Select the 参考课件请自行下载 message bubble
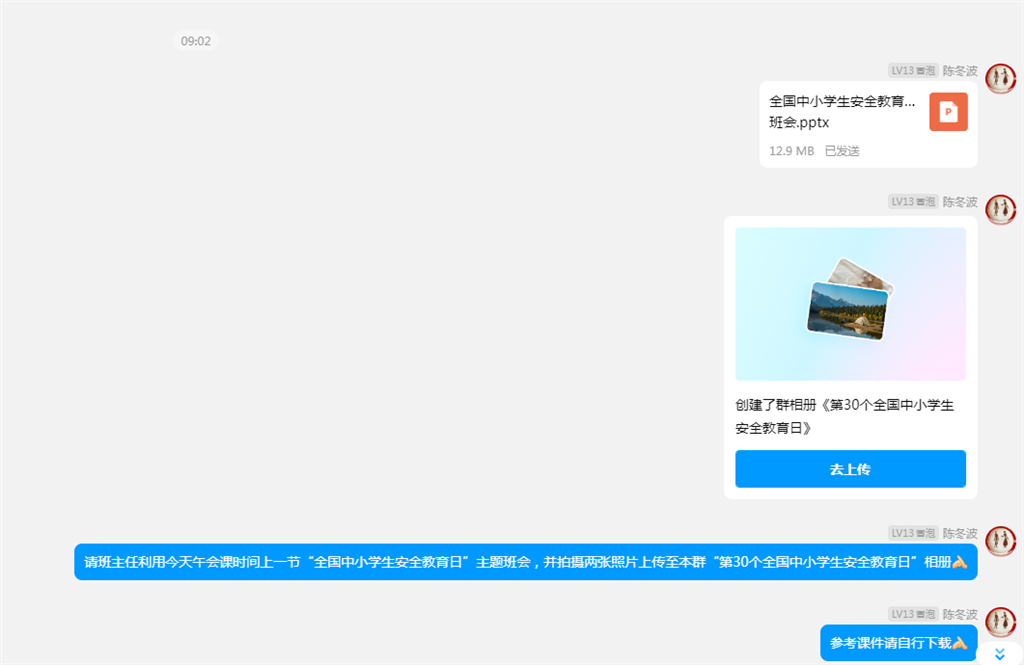The width and height of the screenshot is (1024, 665). click(898, 643)
